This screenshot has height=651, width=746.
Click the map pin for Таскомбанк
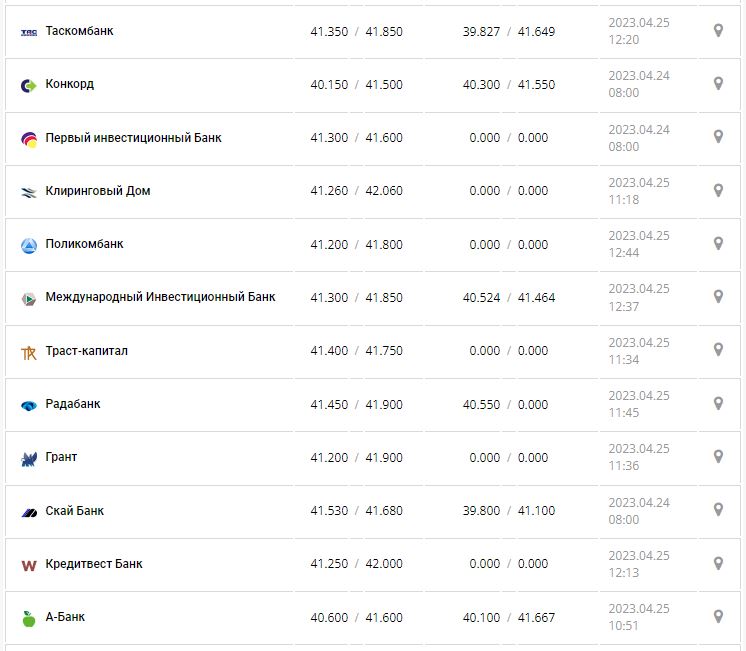718,31
